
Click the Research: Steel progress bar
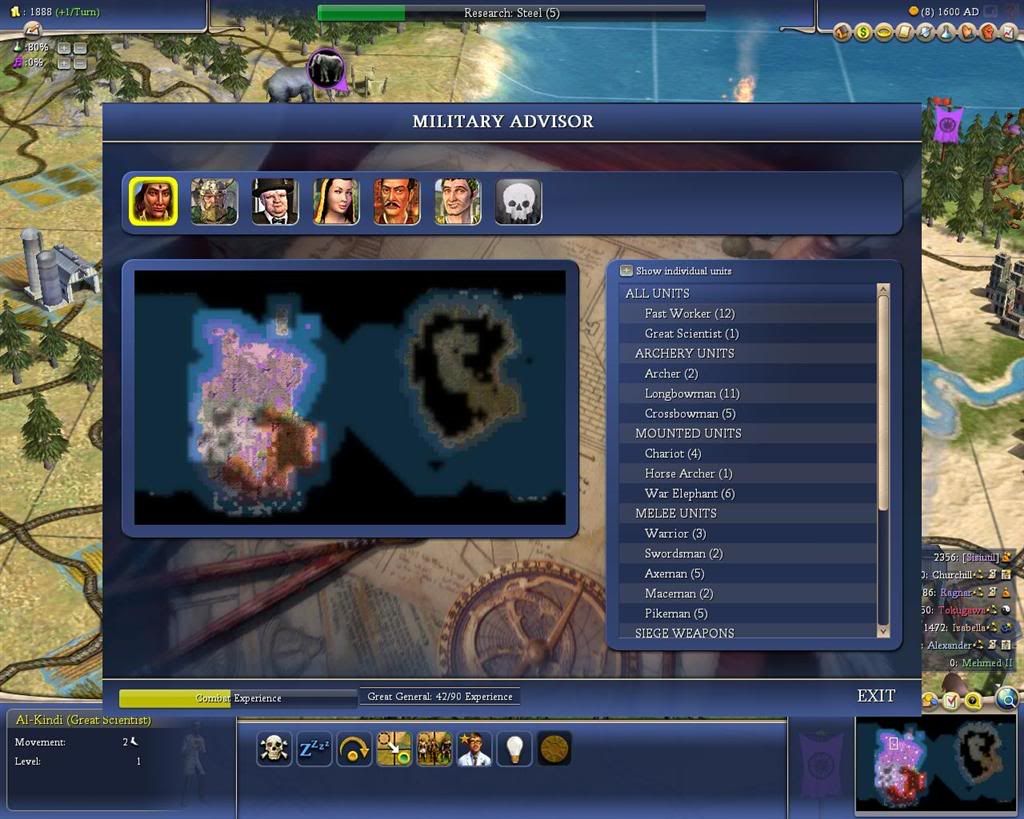(511, 13)
